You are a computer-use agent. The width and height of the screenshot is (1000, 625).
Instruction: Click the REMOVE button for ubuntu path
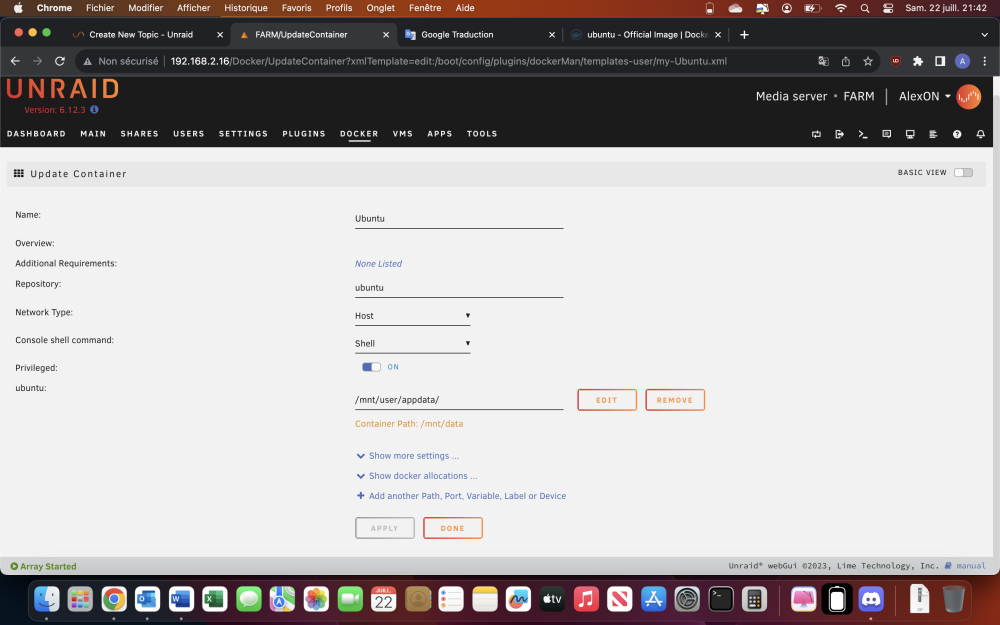[675, 400]
